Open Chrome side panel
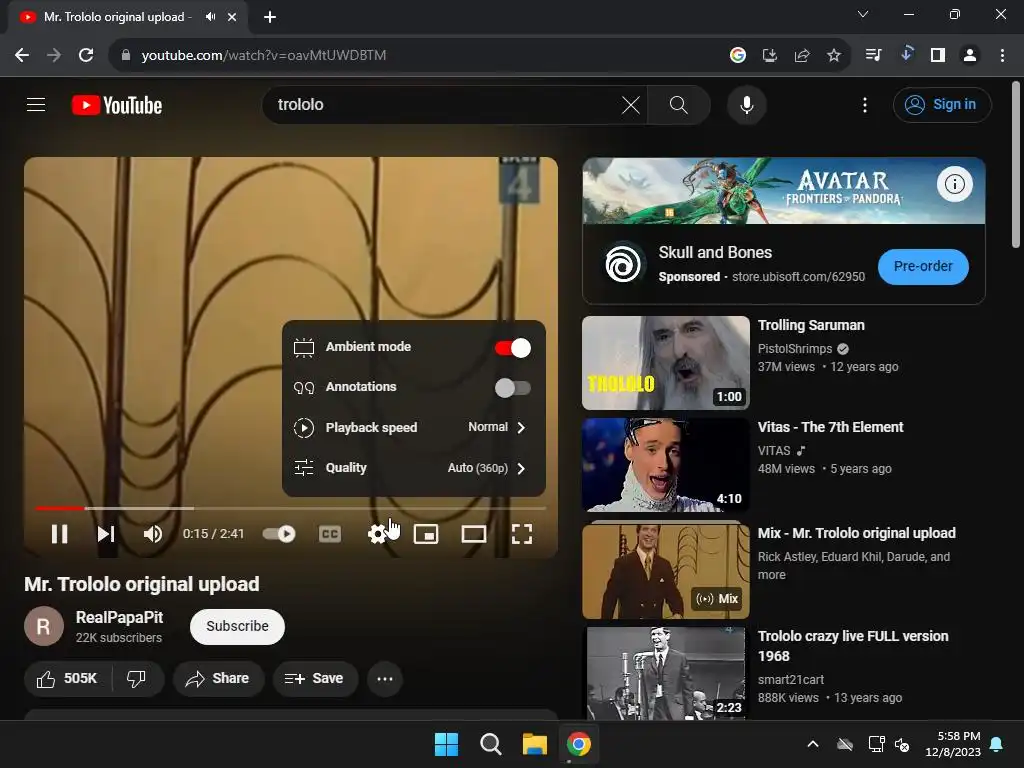 click(x=938, y=56)
